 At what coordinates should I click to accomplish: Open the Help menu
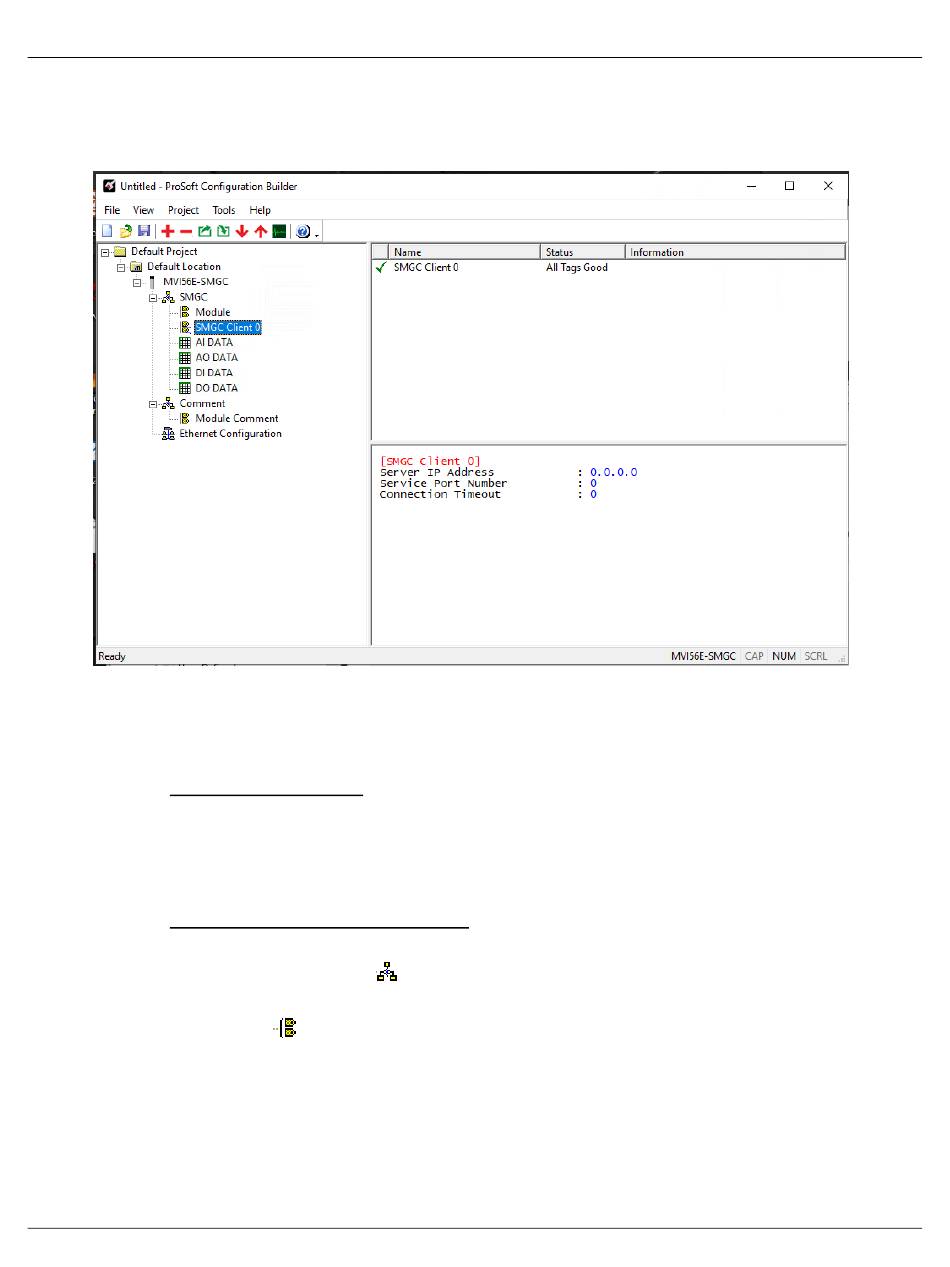260,211
